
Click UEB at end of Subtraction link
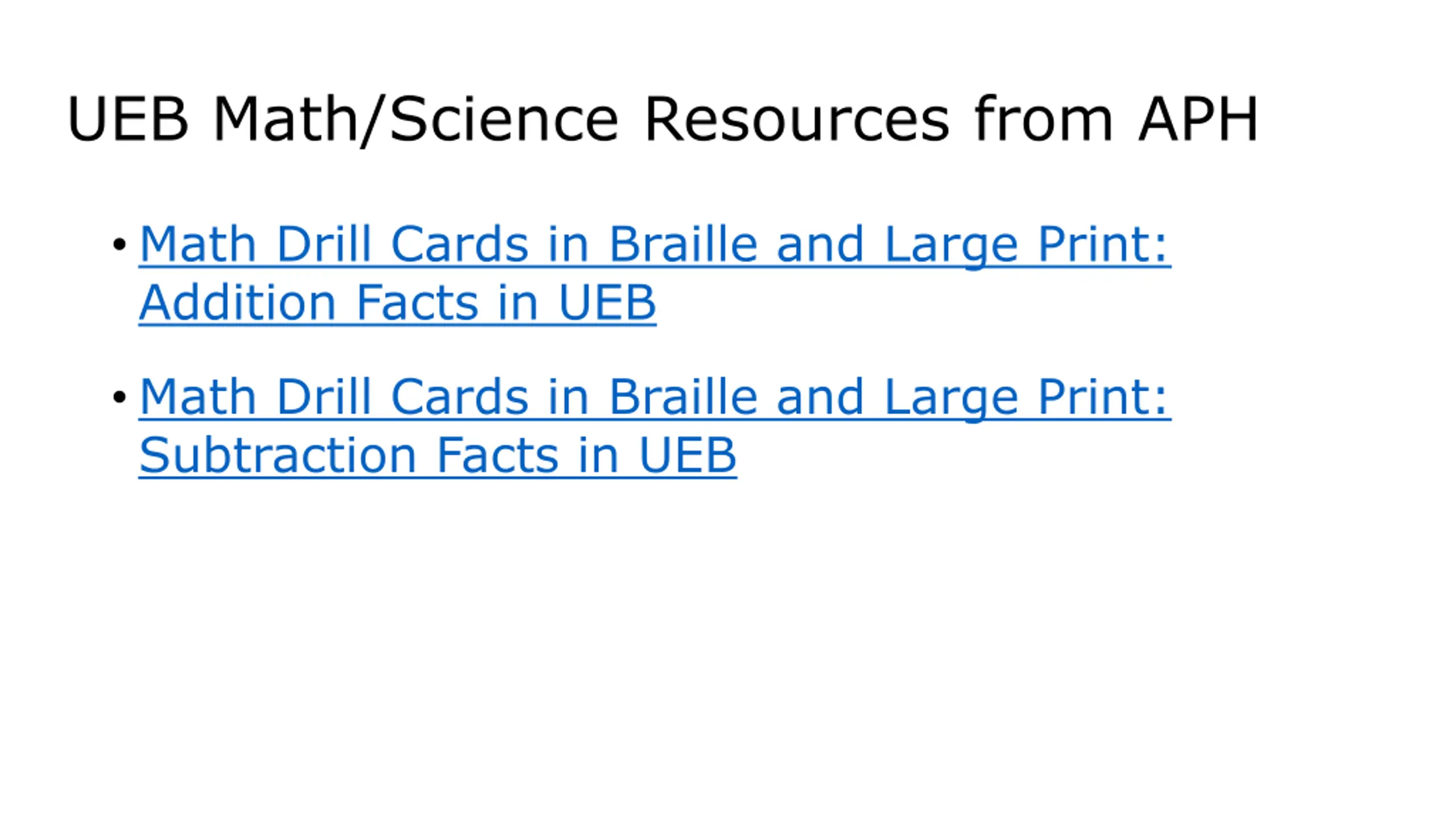click(x=688, y=456)
